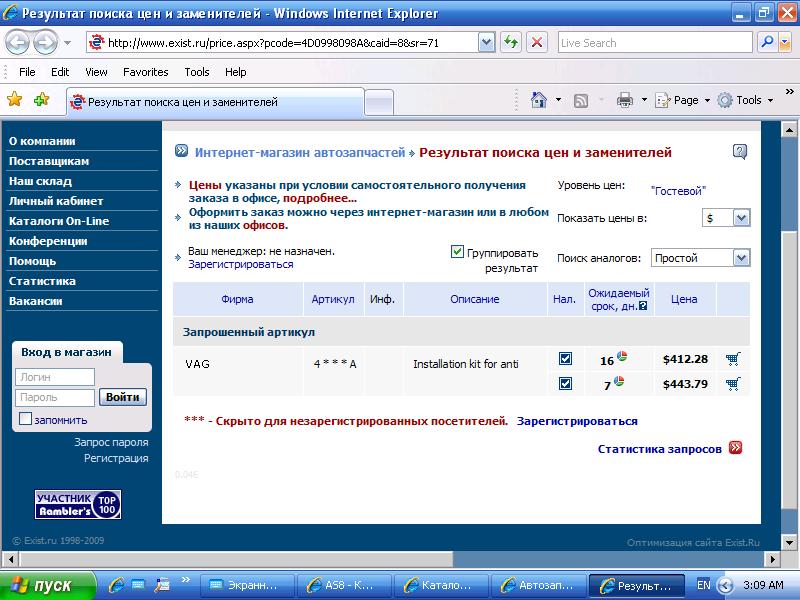
Task: Click the help question mark icon
Action: 740,152
